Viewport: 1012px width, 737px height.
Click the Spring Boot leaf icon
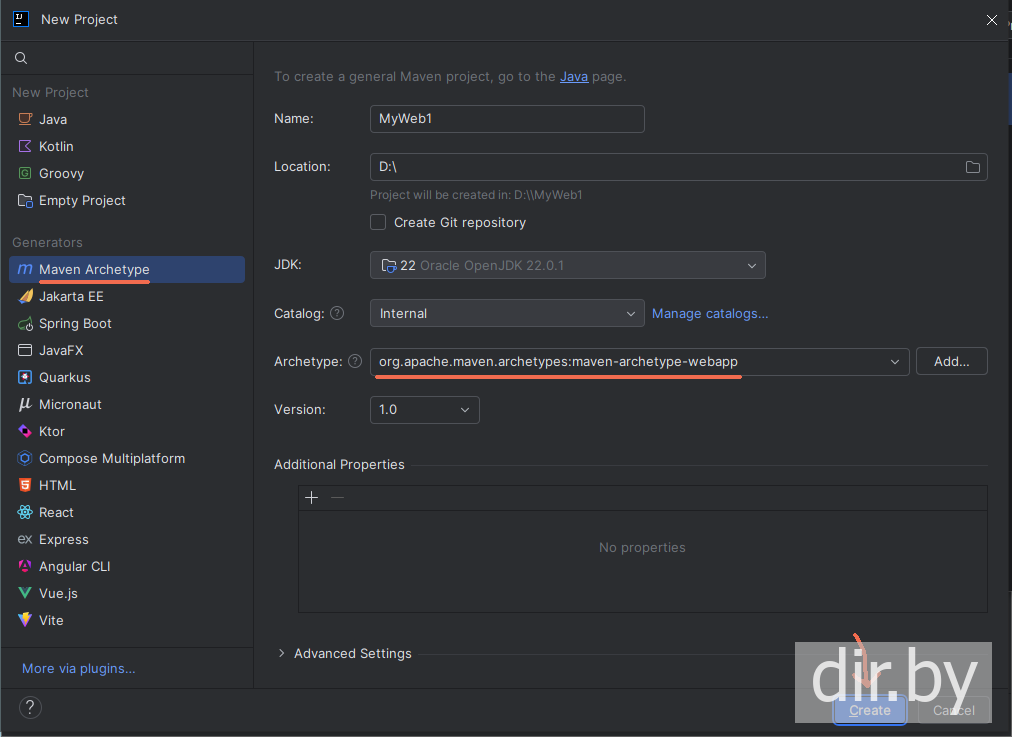pyautogui.click(x=25, y=323)
